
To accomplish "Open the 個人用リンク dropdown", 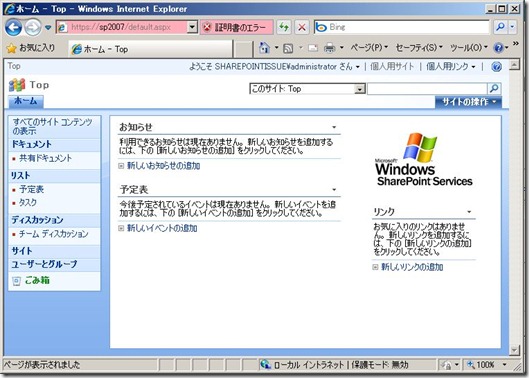I will [450, 66].
